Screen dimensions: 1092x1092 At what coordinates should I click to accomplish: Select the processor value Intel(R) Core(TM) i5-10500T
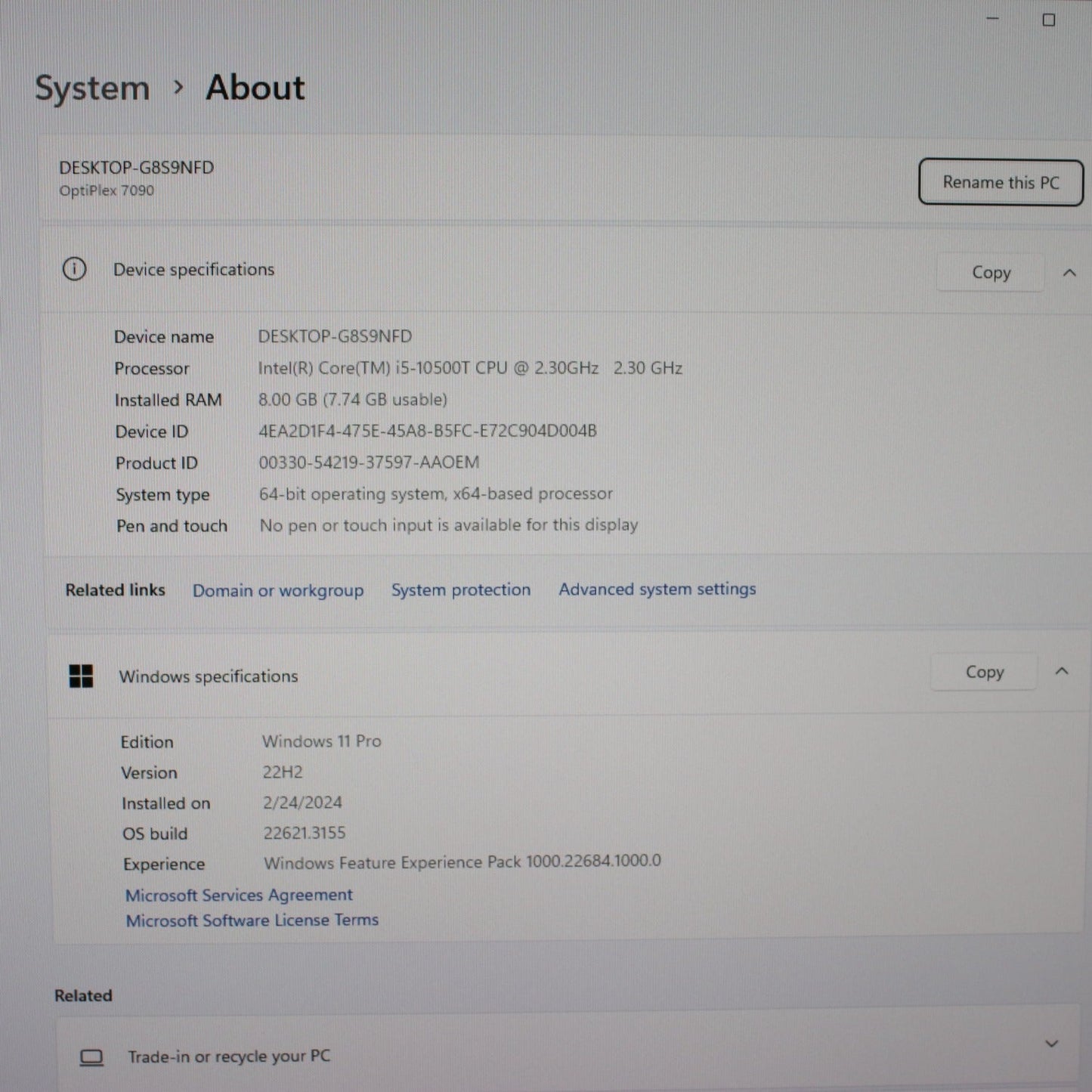click(x=470, y=368)
